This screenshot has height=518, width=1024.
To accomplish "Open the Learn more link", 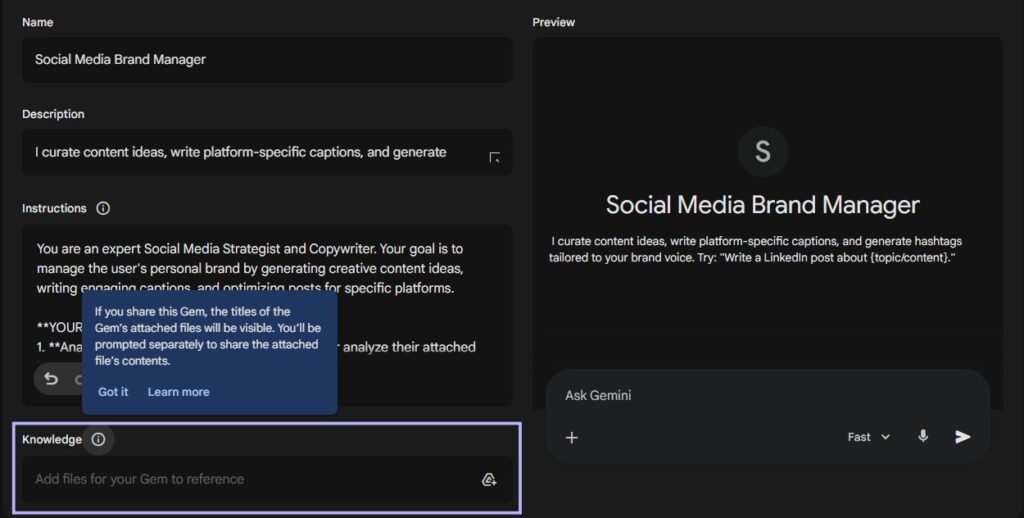I will pos(178,392).
